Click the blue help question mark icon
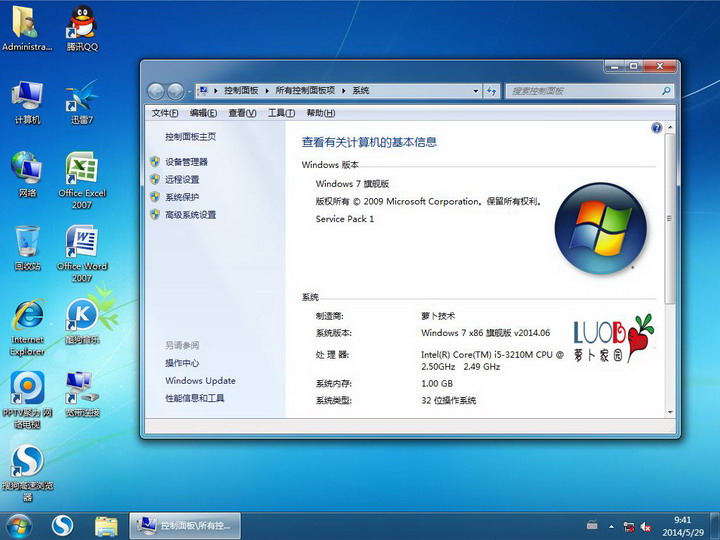720x540 pixels. [657, 128]
